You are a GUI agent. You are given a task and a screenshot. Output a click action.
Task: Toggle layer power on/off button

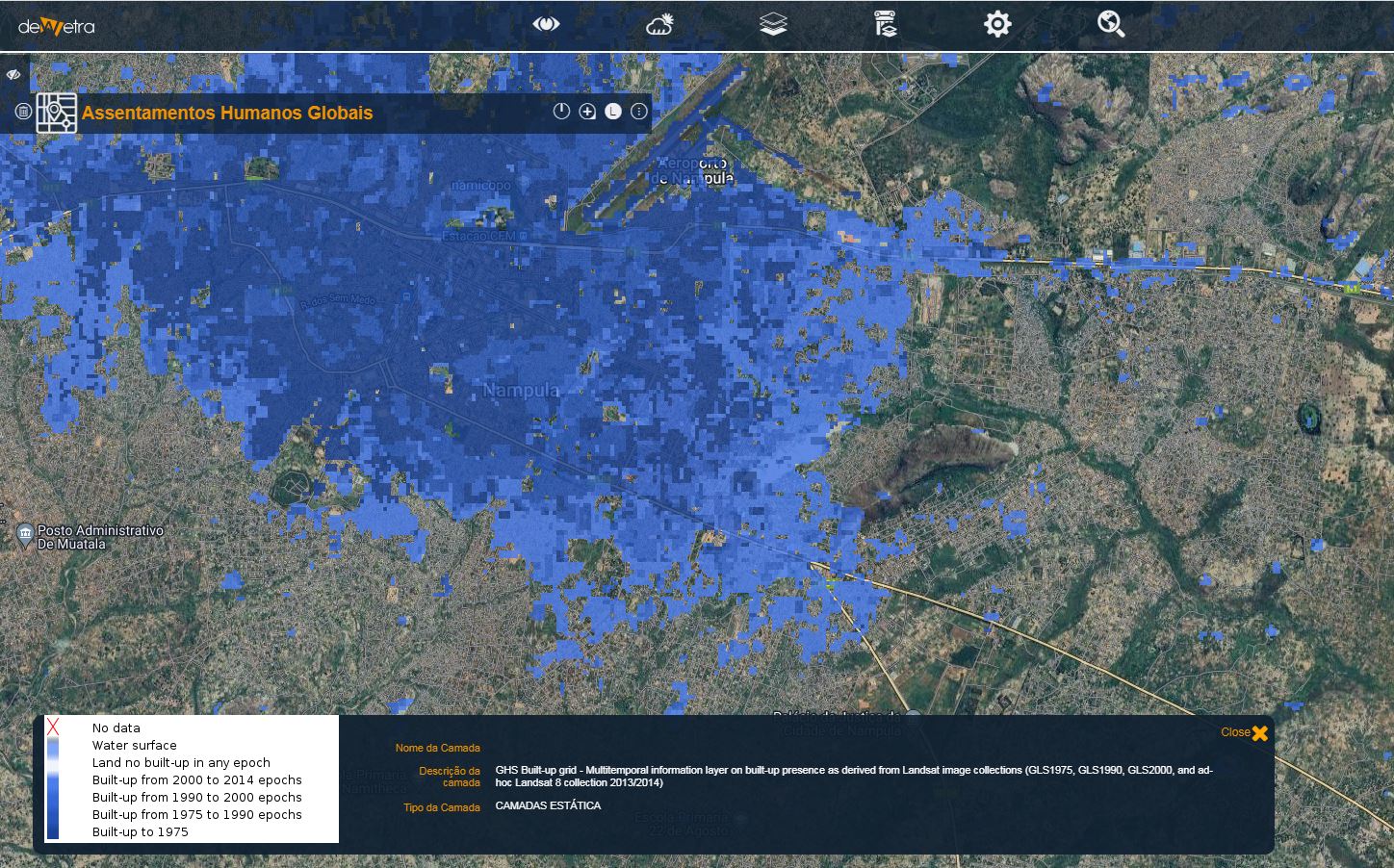coord(562,112)
